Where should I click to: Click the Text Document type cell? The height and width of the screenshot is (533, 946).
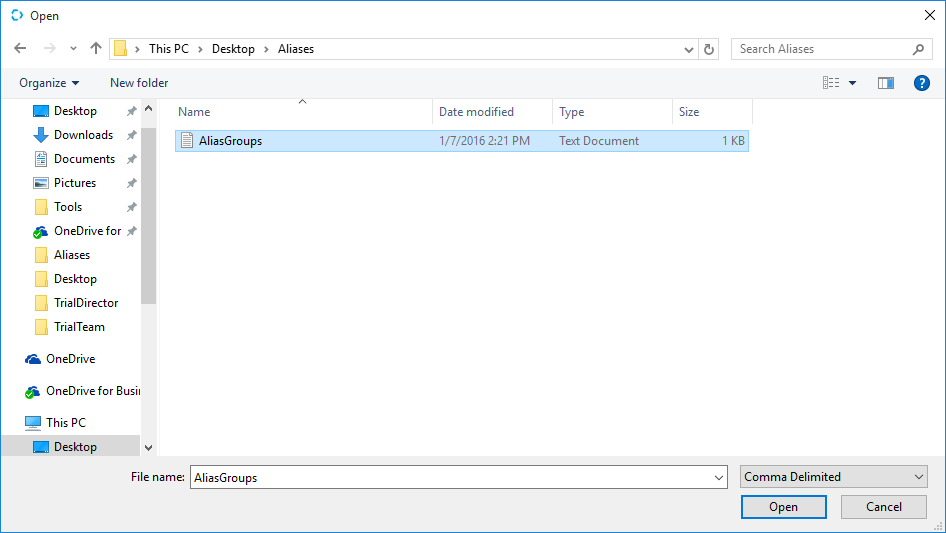(598, 141)
